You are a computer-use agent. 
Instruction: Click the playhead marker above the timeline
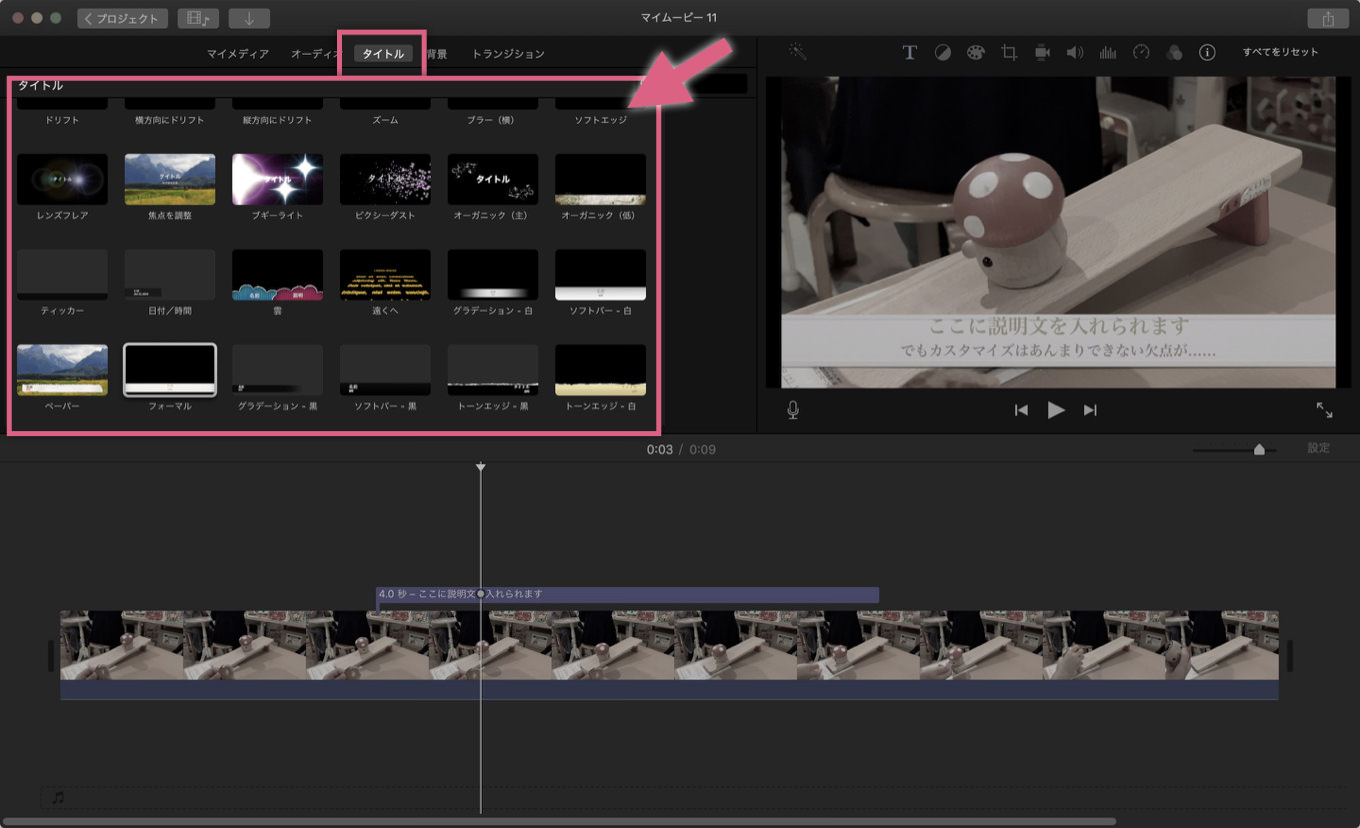click(481, 467)
